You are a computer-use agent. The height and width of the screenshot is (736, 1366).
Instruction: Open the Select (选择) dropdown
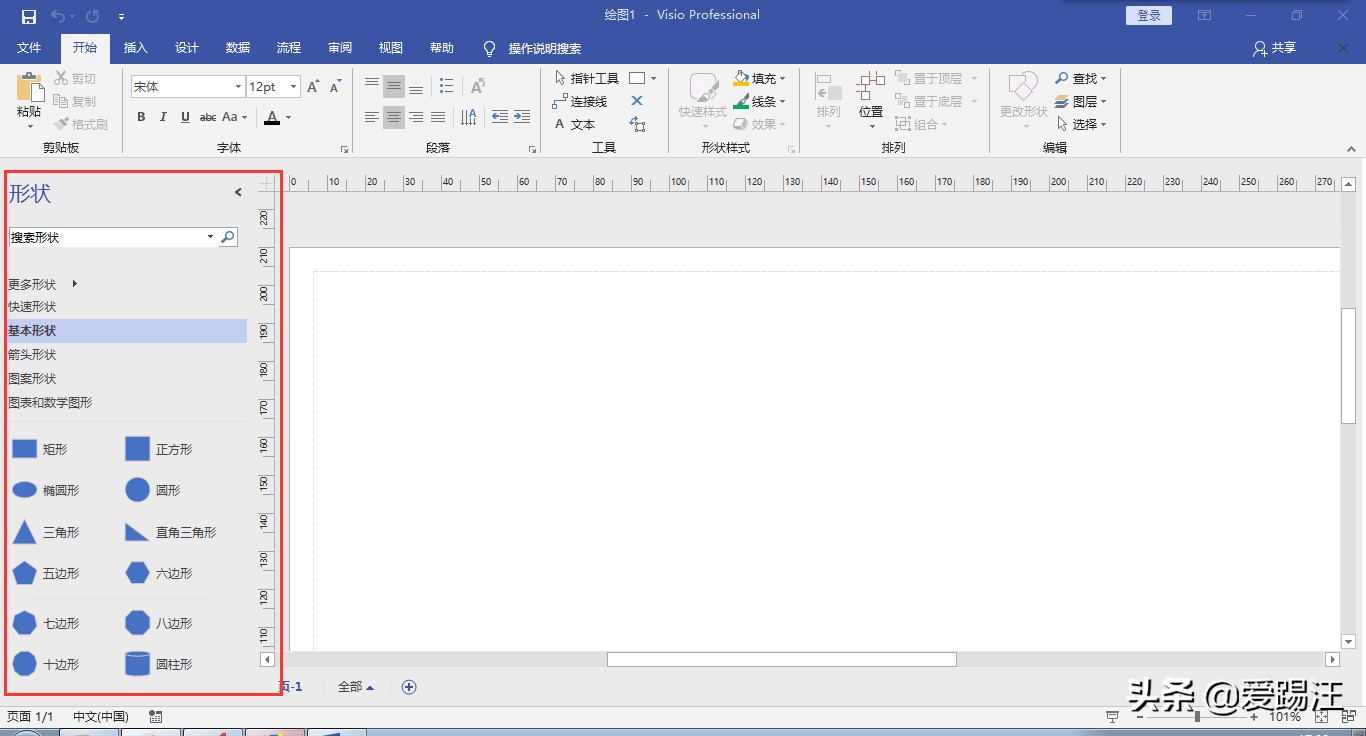(x=1081, y=124)
